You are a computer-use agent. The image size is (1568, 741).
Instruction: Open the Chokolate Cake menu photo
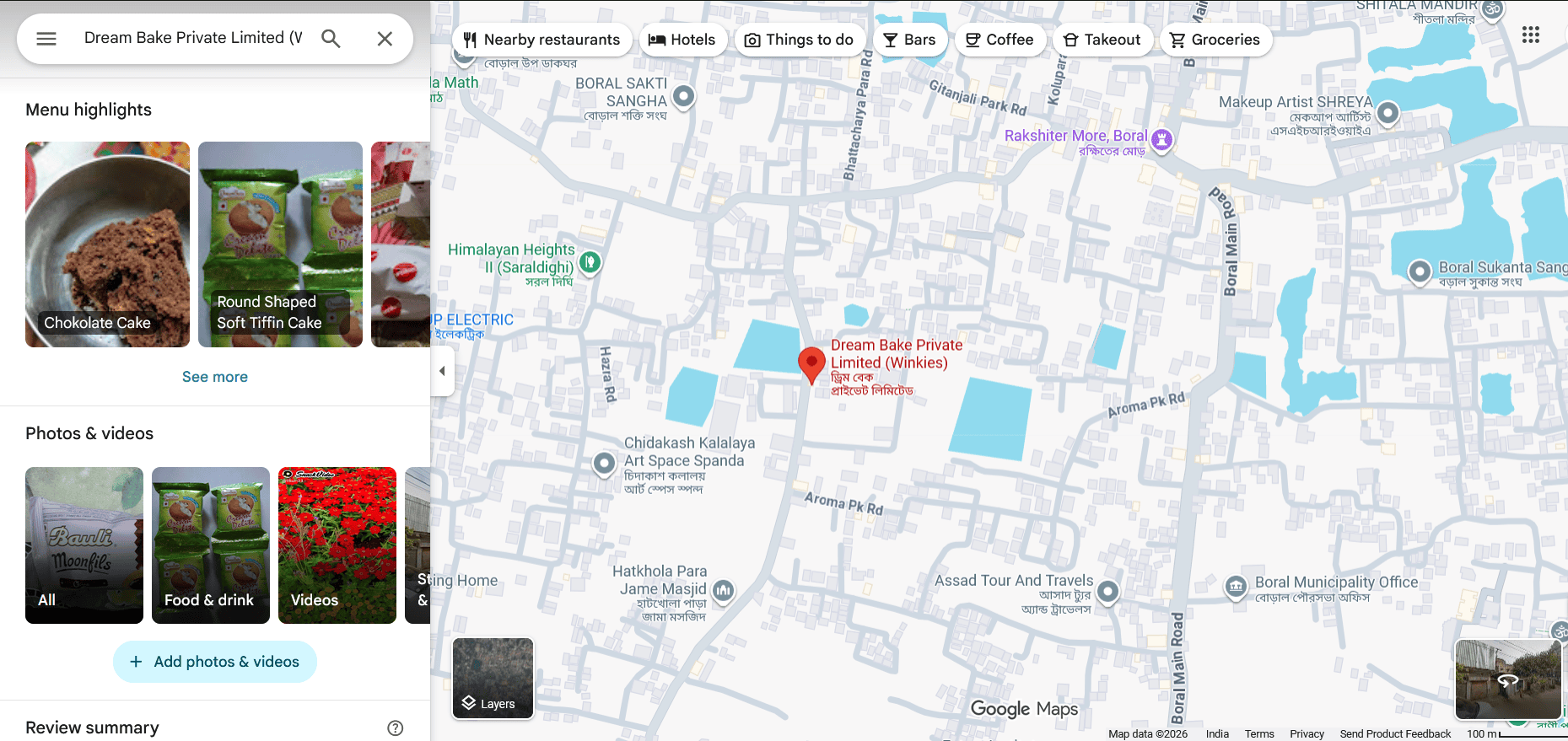108,244
